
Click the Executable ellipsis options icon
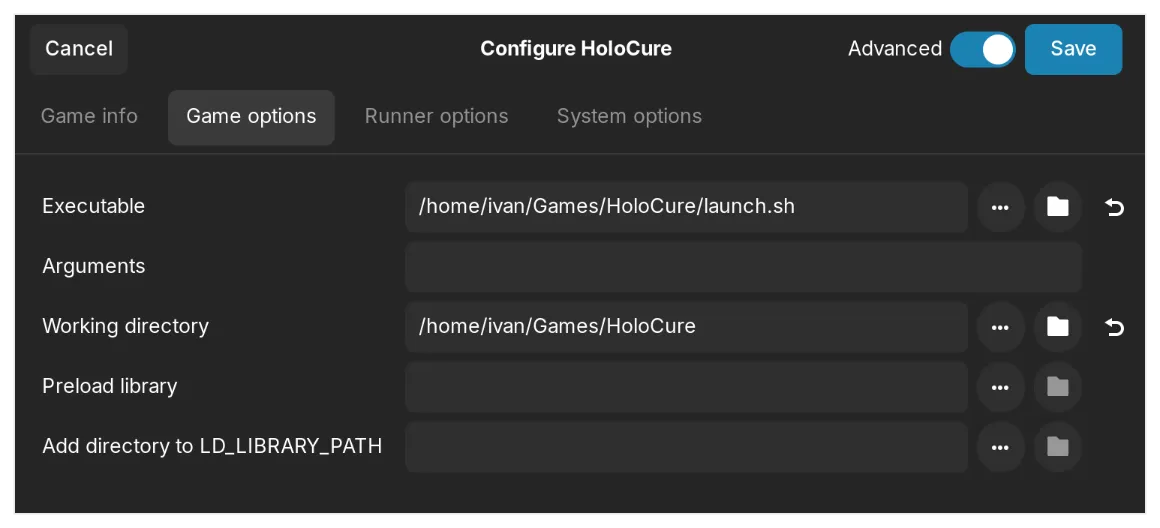tap(1000, 207)
